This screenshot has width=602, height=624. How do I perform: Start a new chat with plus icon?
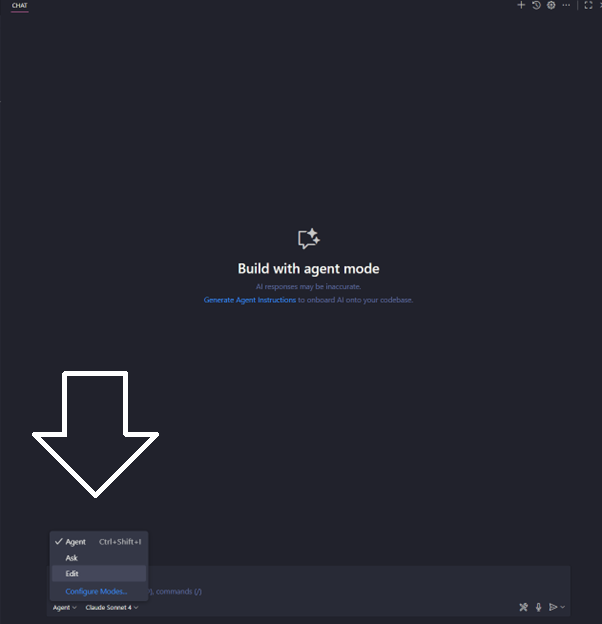click(521, 5)
